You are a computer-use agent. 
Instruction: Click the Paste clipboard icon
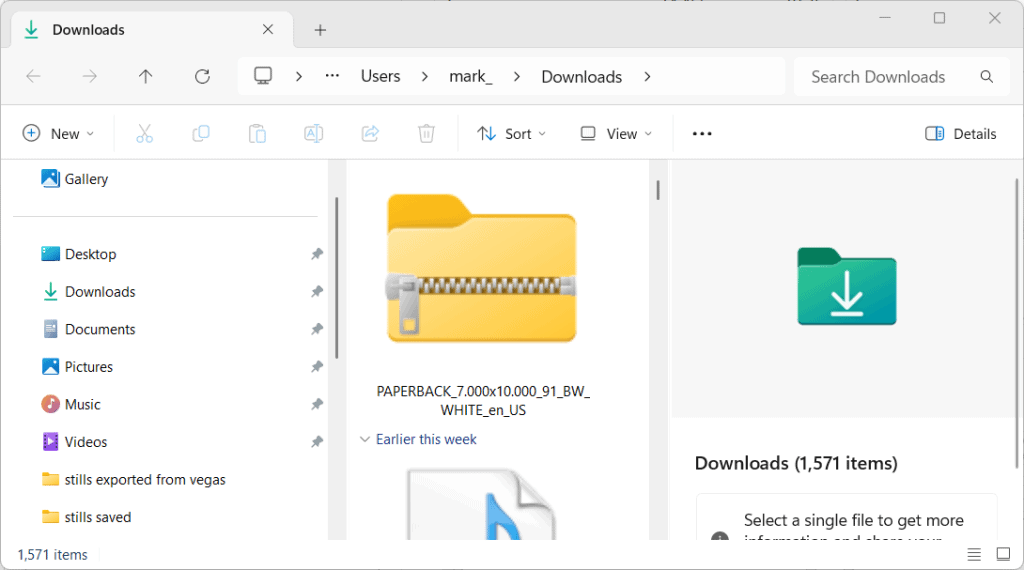coord(257,134)
